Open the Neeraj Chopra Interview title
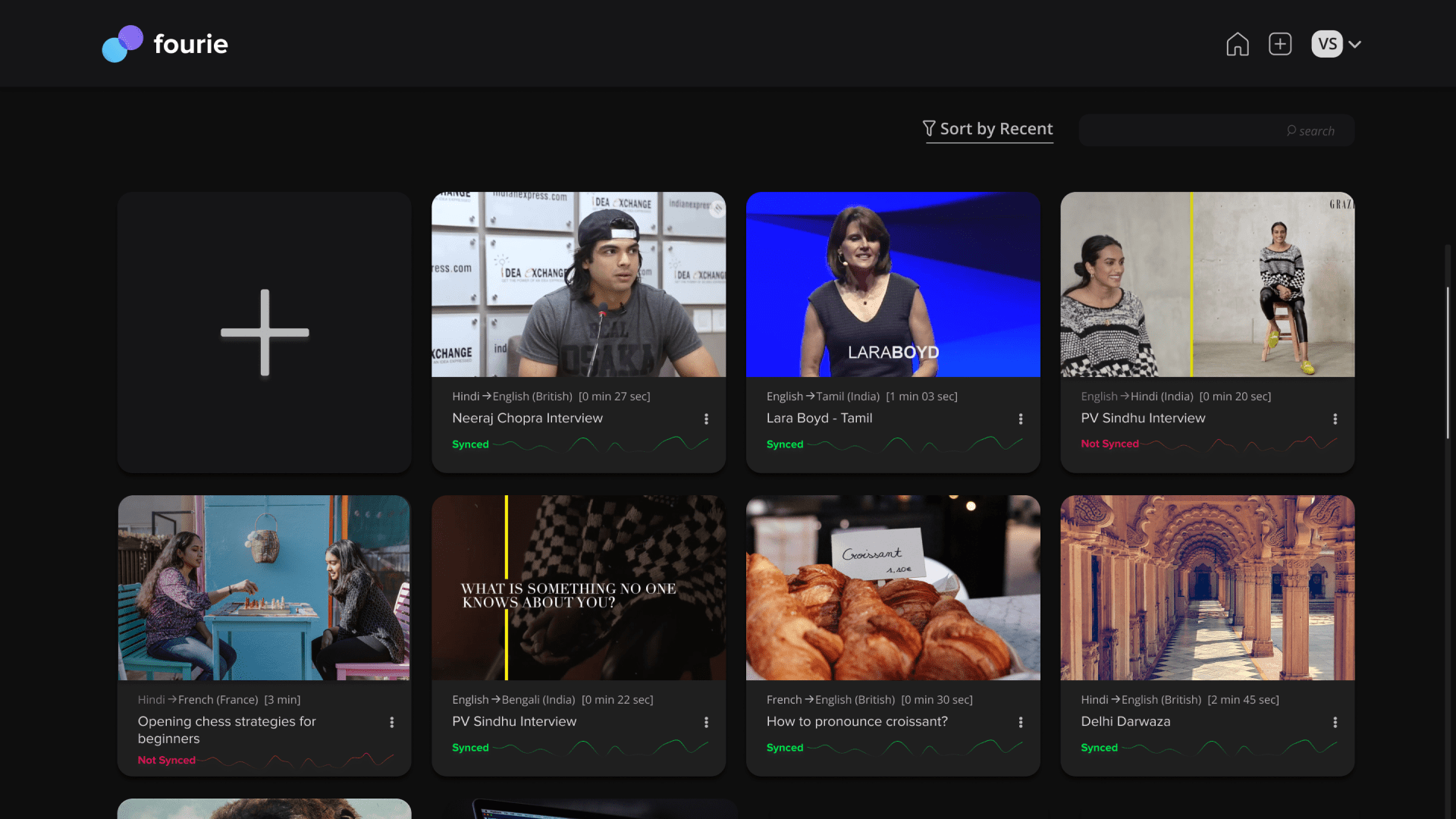The width and height of the screenshot is (1456, 819). pyautogui.click(x=527, y=418)
